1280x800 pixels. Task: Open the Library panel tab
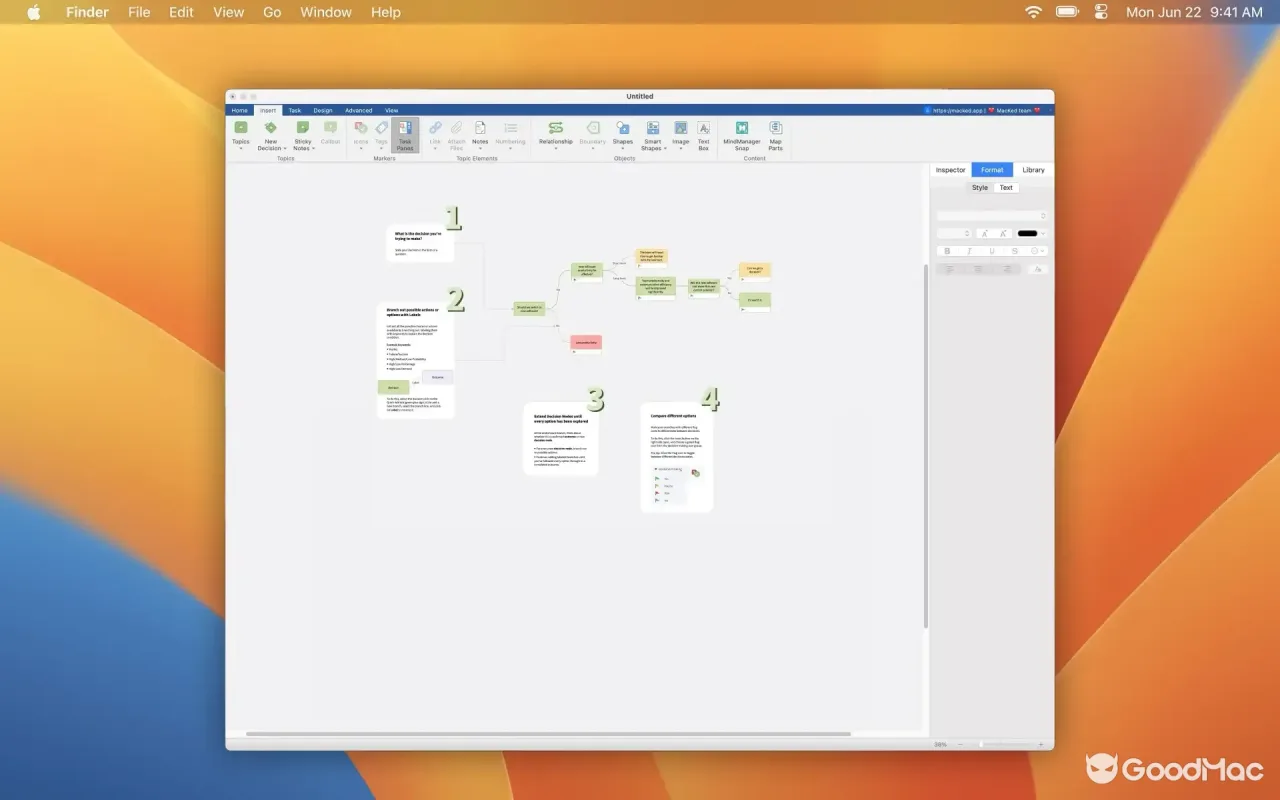coord(1033,170)
